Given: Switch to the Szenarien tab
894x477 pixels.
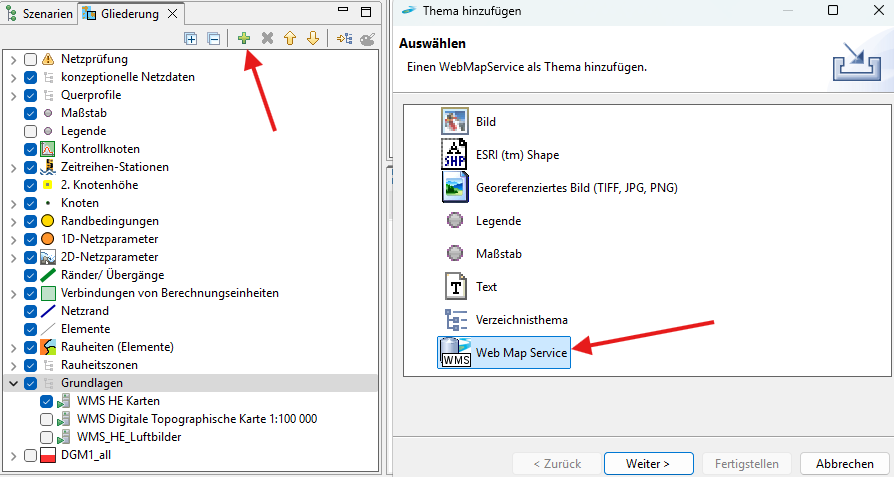Looking at the screenshot, I should click(38, 14).
